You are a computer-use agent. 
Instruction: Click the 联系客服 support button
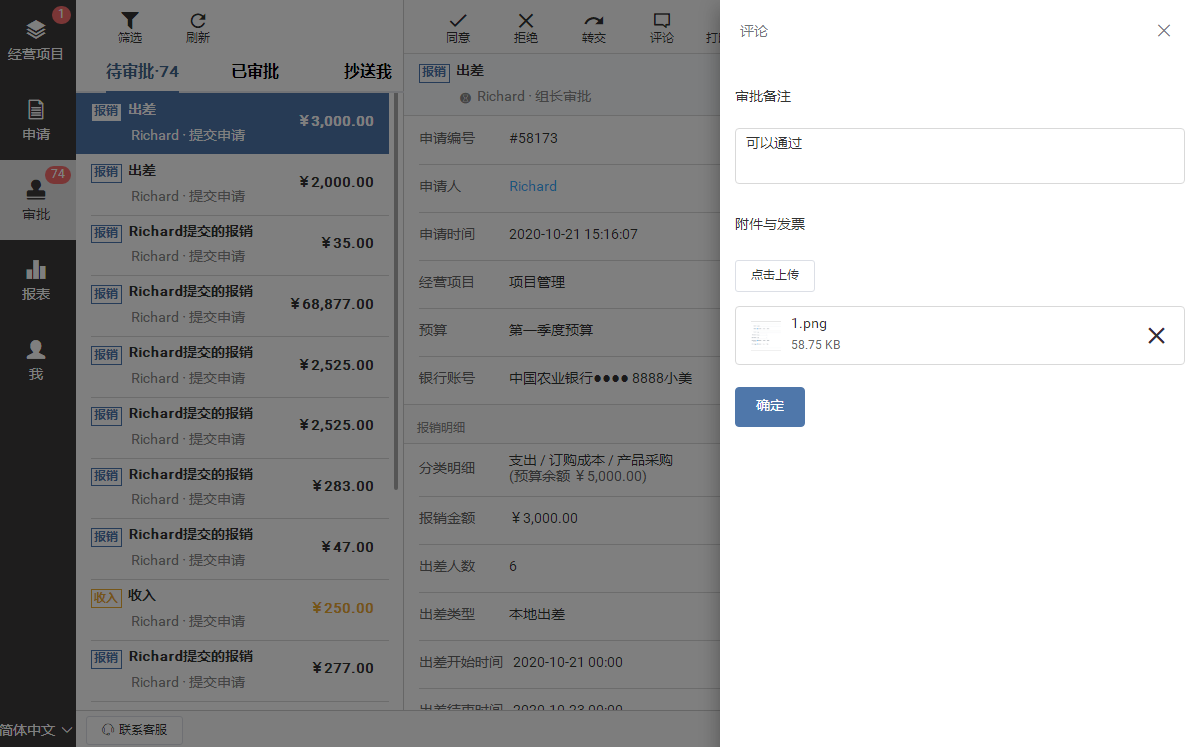coord(133,730)
